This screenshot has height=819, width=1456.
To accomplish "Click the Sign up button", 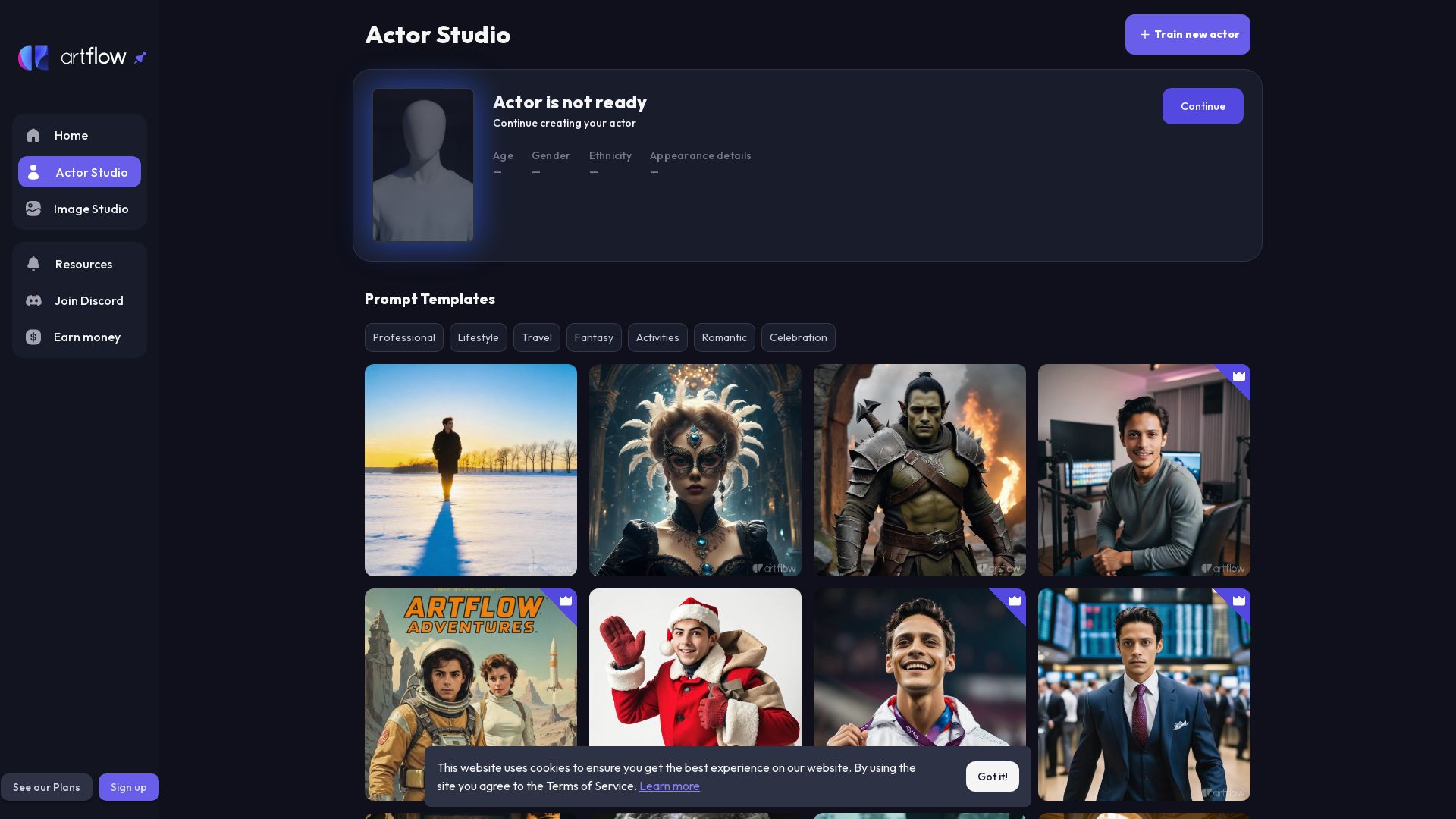I will 128,787.
